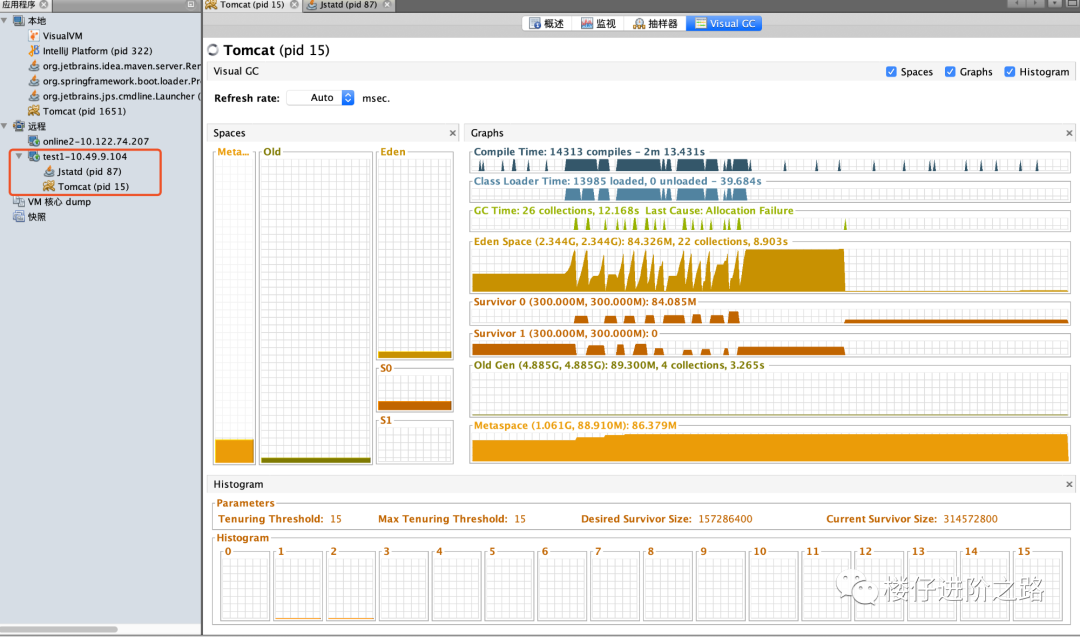Click the horizontal scrollbar in applications panel
Screen dimensions: 1080x637
[59, 629]
